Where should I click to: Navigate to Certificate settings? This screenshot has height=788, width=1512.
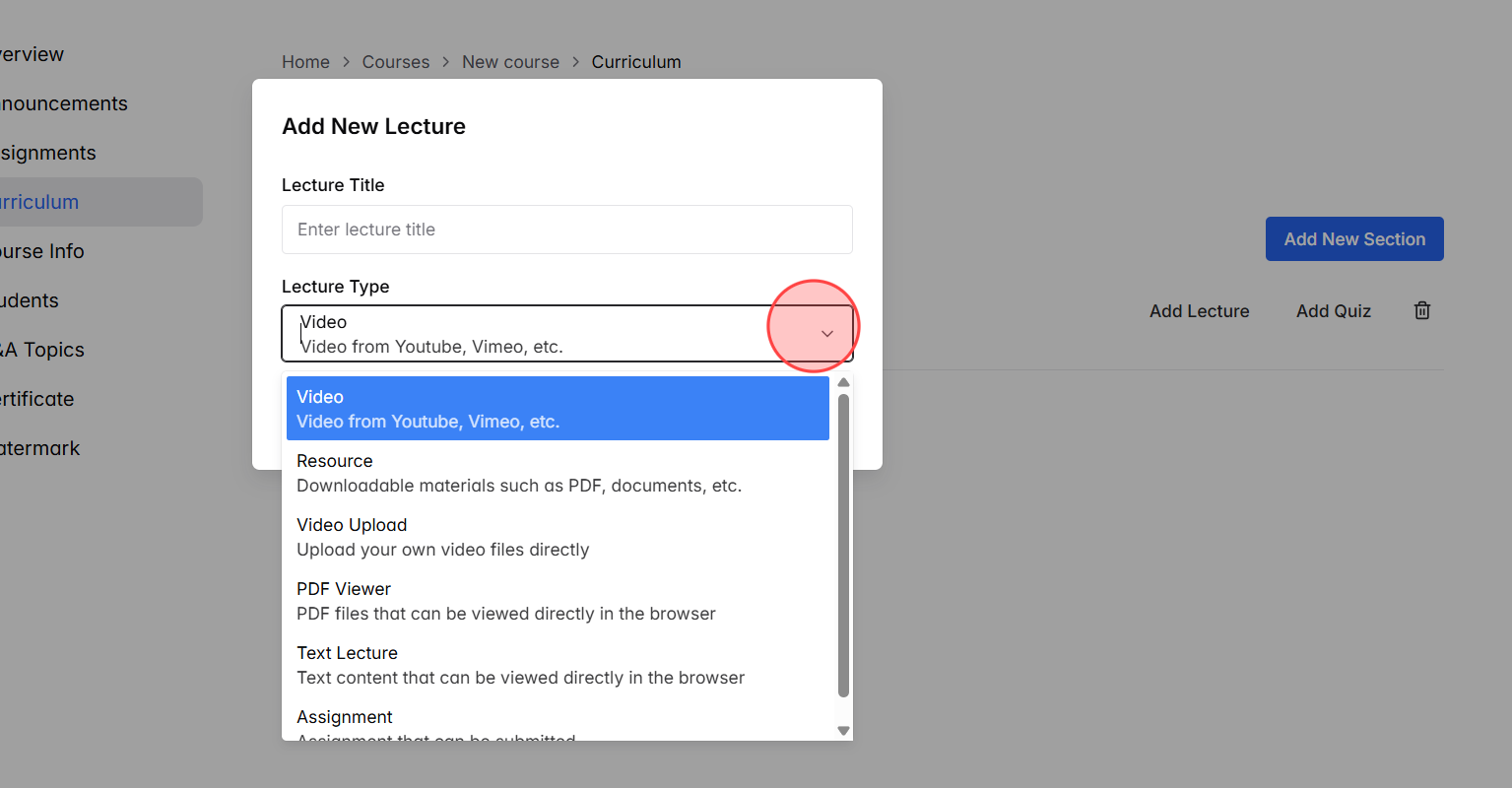click(36, 399)
